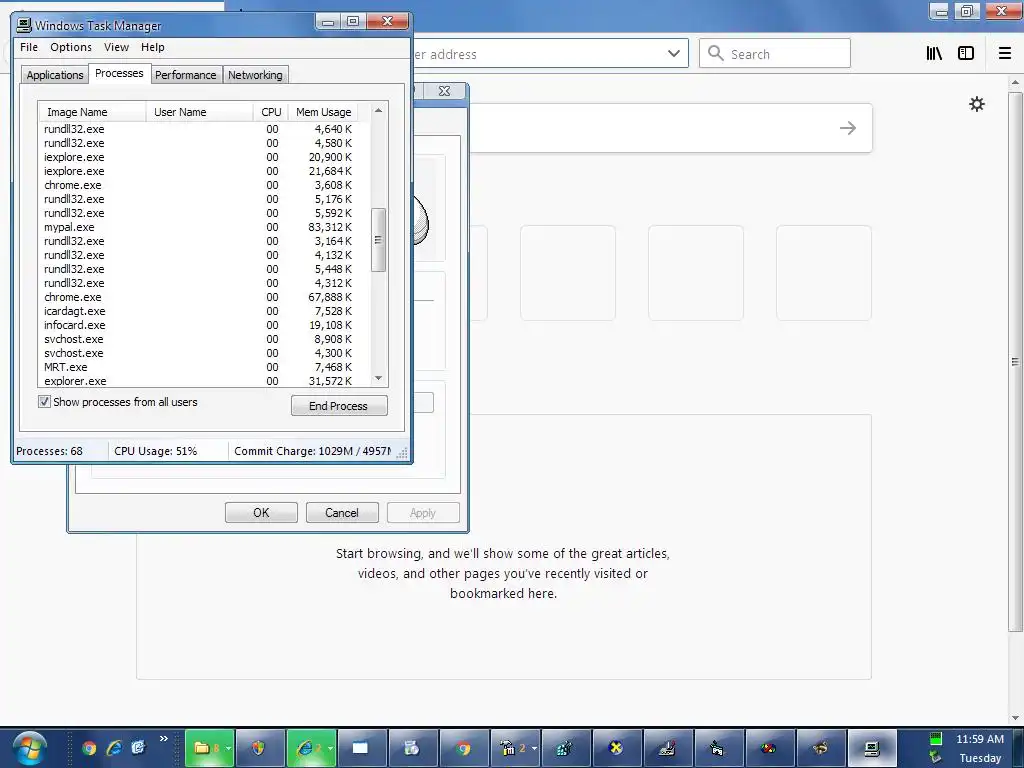This screenshot has height=768, width=1024.
Task: Expand the Internet Explorer group arrow
Action: 330,748
